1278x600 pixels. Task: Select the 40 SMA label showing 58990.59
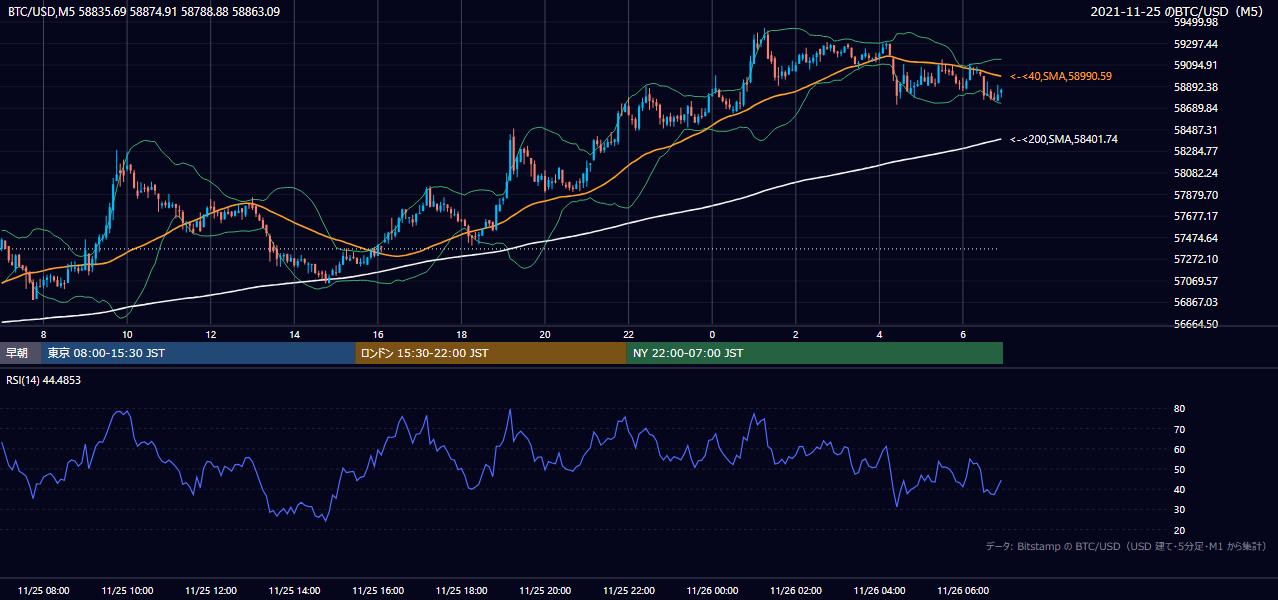tap(1061, 76)
